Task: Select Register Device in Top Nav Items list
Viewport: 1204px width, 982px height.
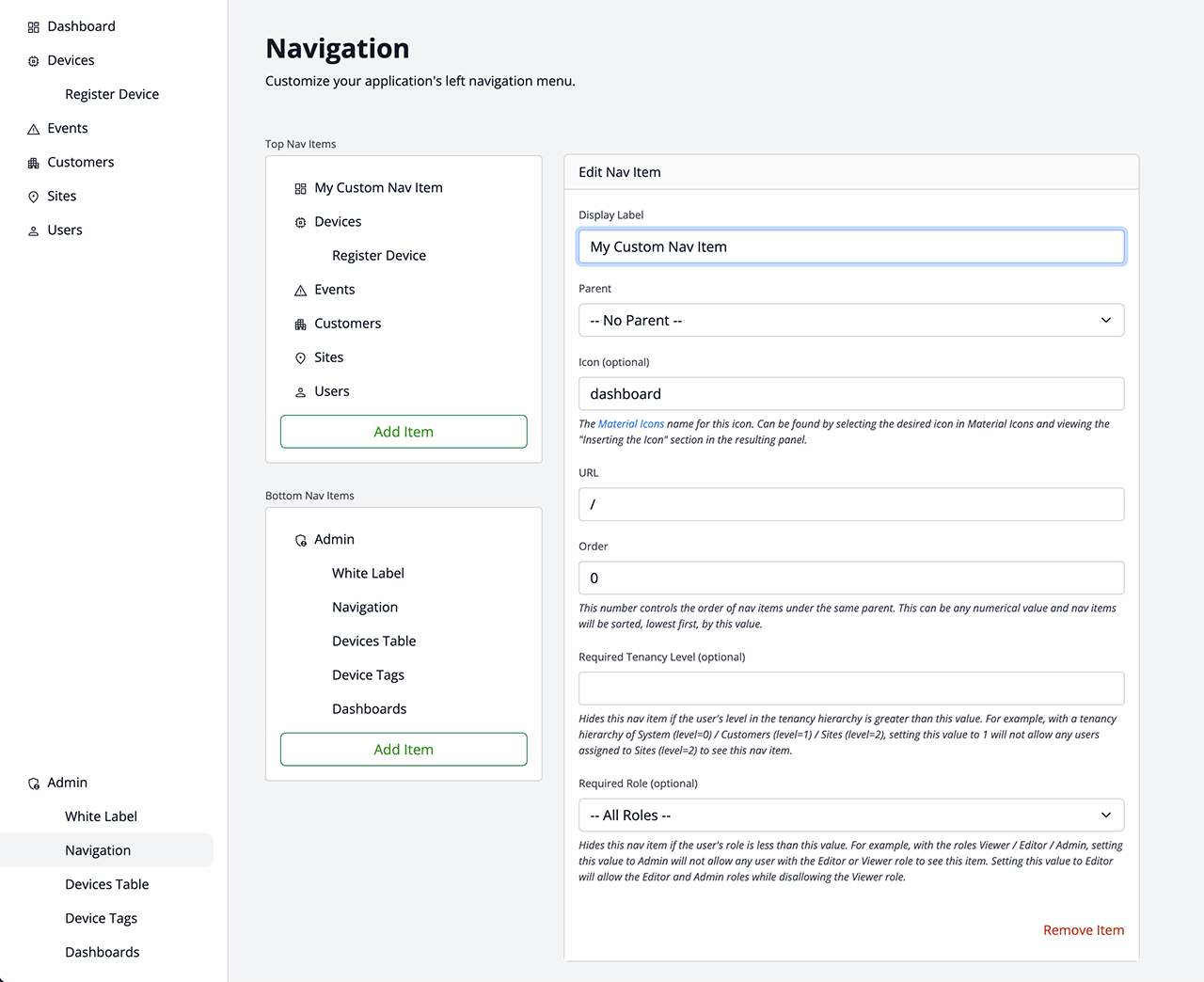Action: pos(378,256)
